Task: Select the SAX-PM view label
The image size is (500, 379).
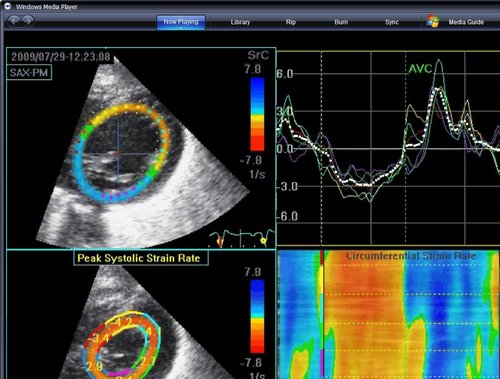Action: click(29, 73)
